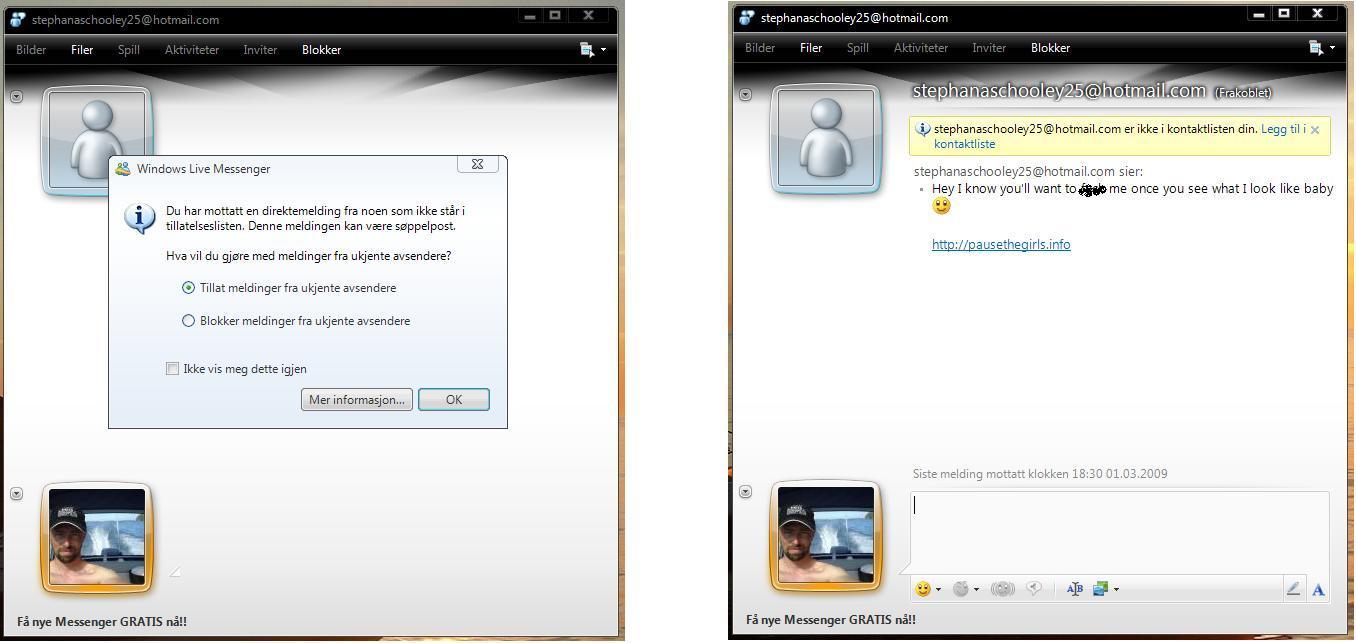The width and height of the screenshot is (1356, 643).
Task: Click the Messenger icon in left window title bar
Action: 17,19
